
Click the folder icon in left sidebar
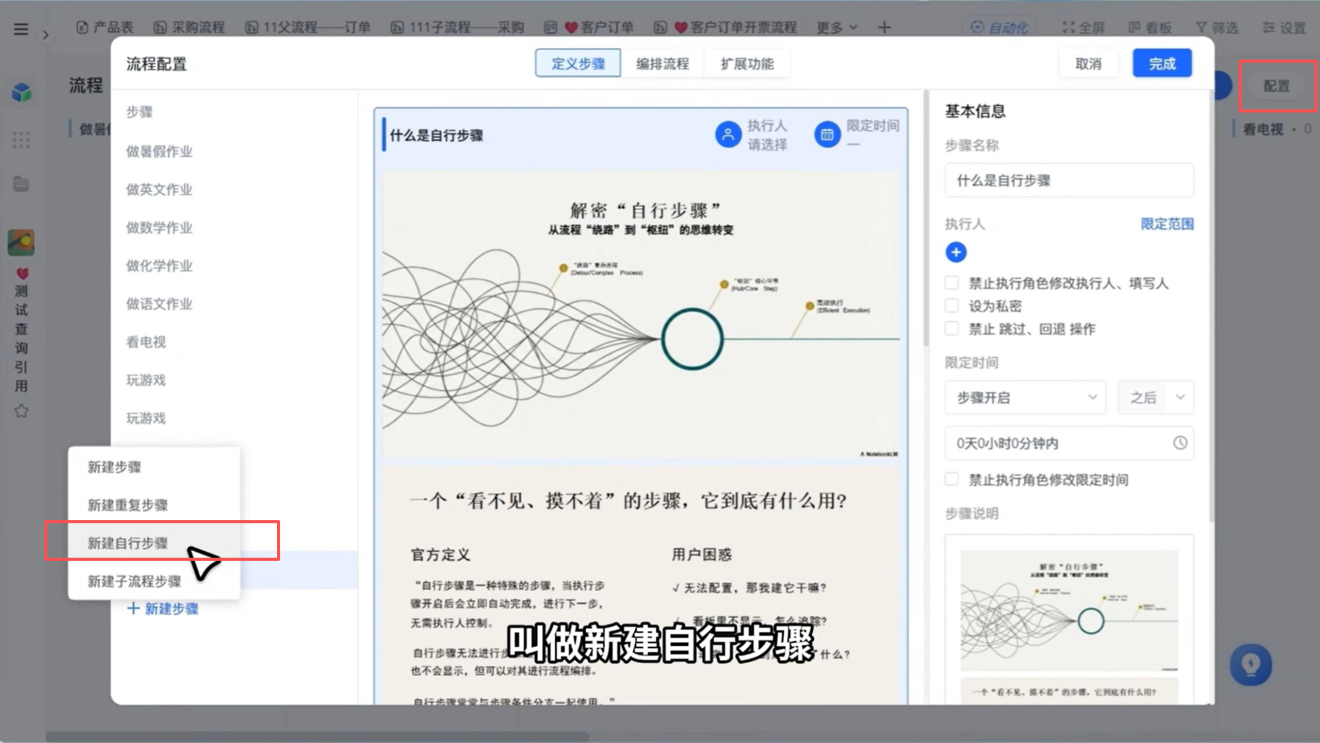click(21, 184)
